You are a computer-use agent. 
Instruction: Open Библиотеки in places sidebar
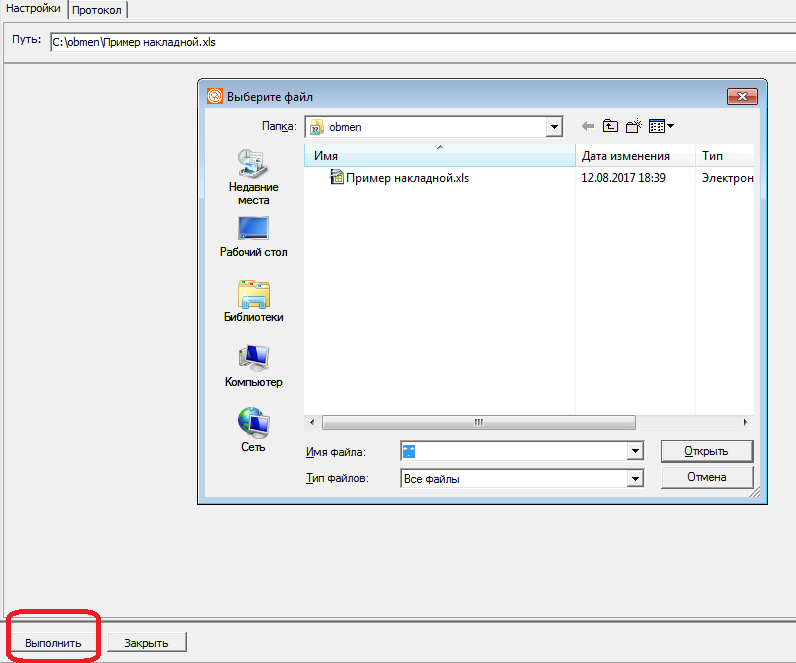tap(253, 302)
